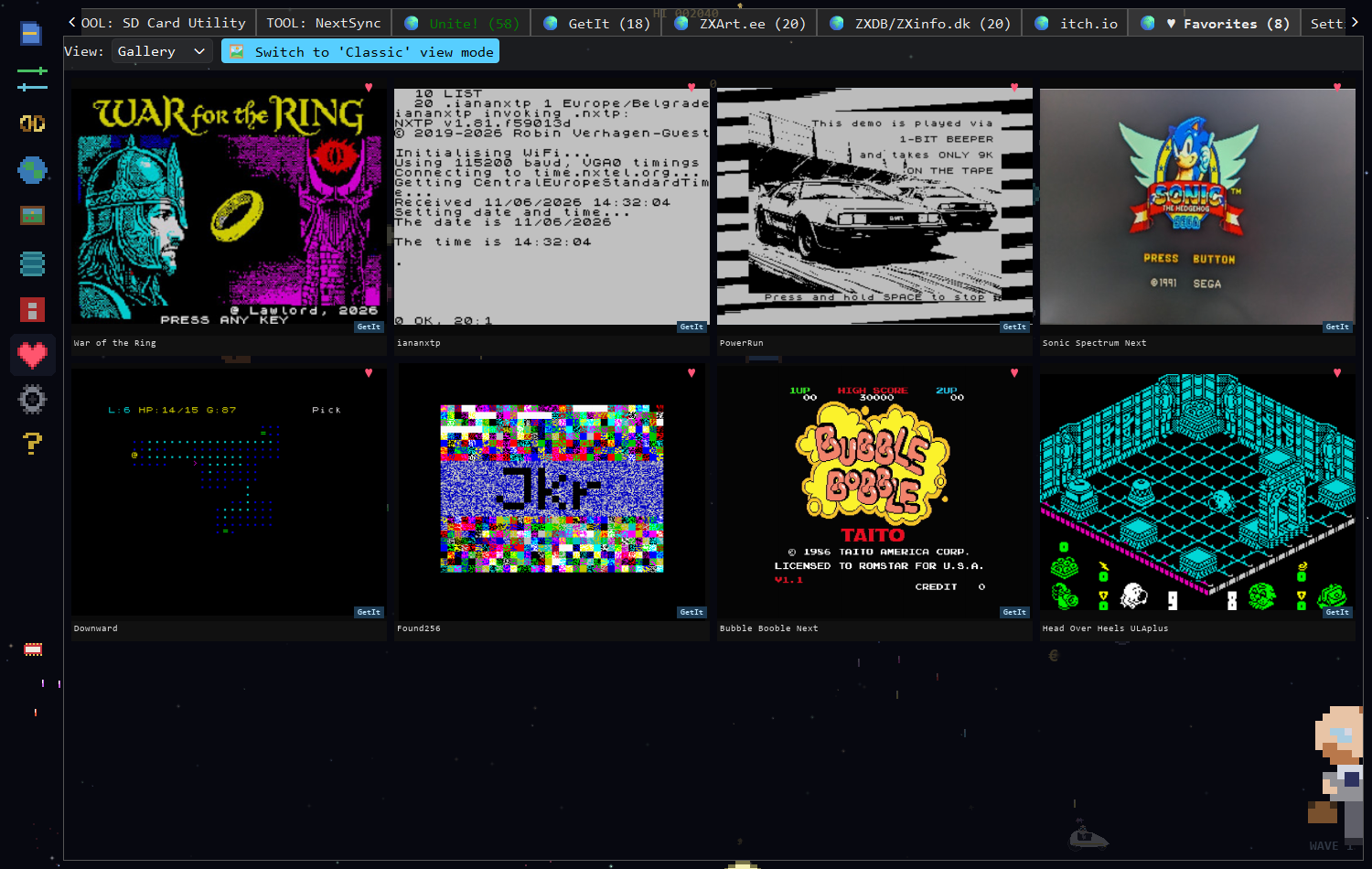Screen dimensions: 1372x869
Task: Click the 'Sonic Spectrum Next' title text
Action: [1094, 343]
